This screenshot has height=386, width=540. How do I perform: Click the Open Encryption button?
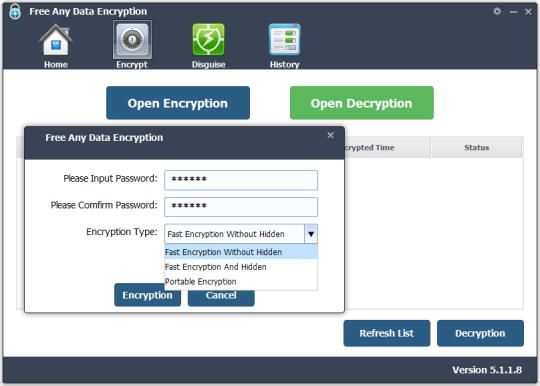point(178,103)
